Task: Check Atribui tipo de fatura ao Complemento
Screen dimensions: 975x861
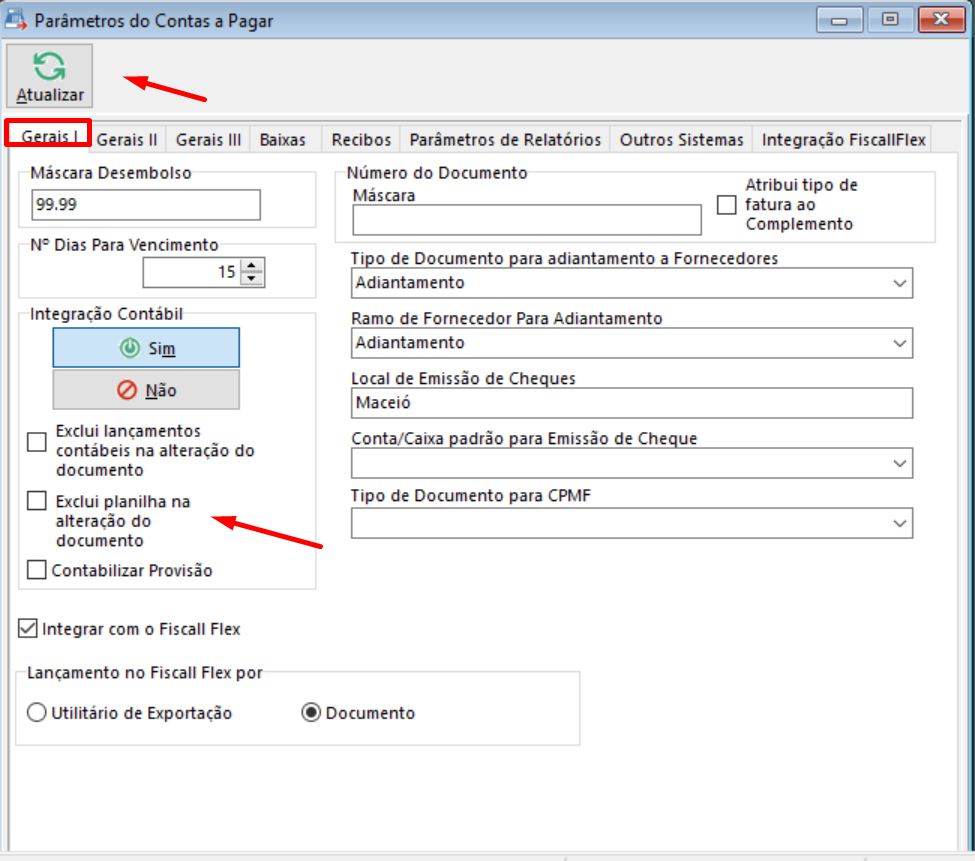Action: [726, 205]
